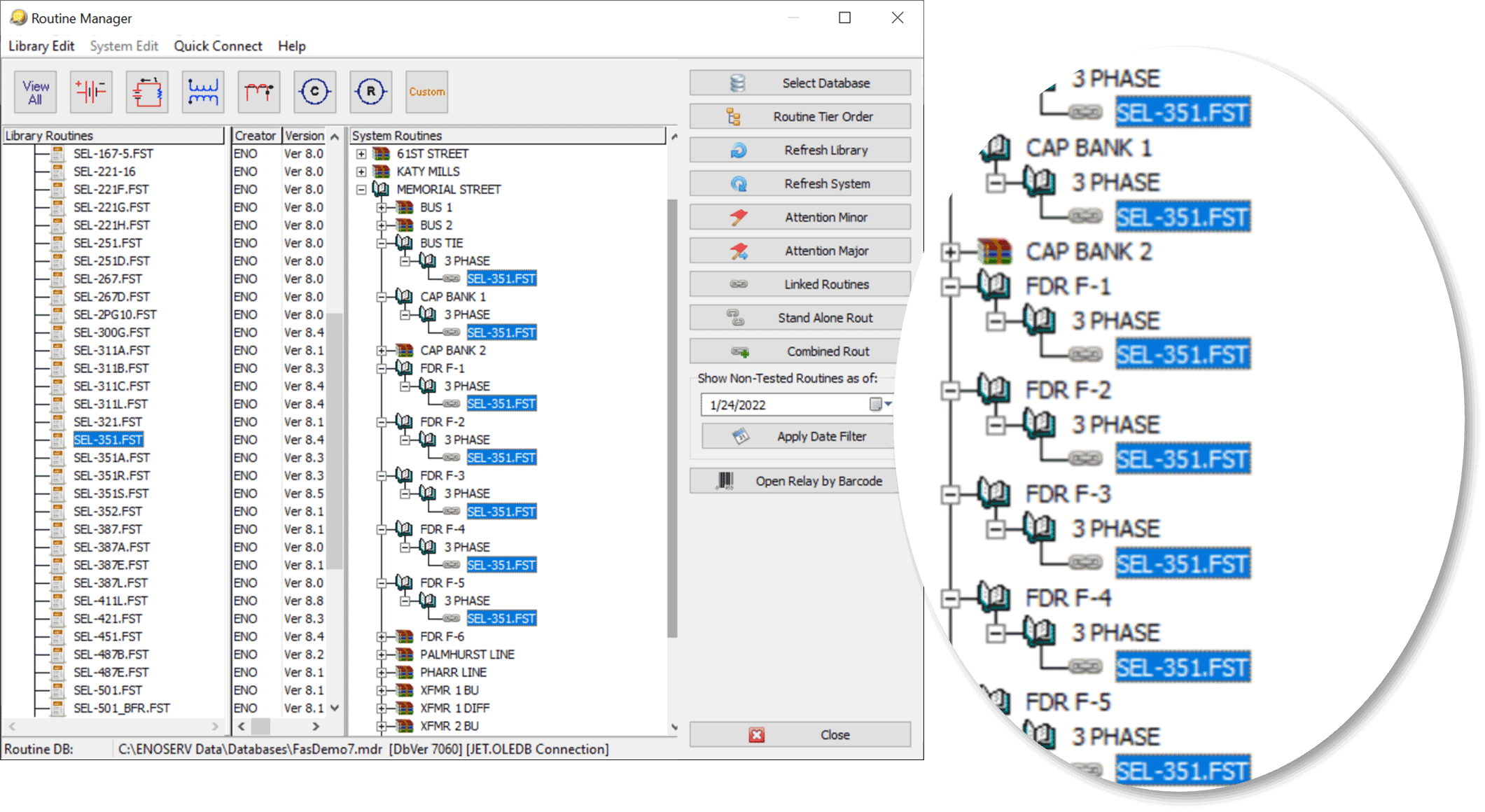Click Library Routines horizontal scroll right arrow
The image size is (1485, 812).
pos(215,727)
